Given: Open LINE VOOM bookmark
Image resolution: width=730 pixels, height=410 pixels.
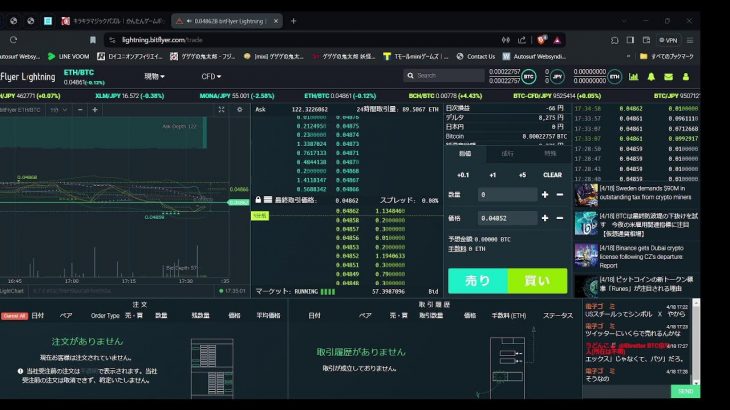Looking at the screenshot, I should (x=68, y=56).
